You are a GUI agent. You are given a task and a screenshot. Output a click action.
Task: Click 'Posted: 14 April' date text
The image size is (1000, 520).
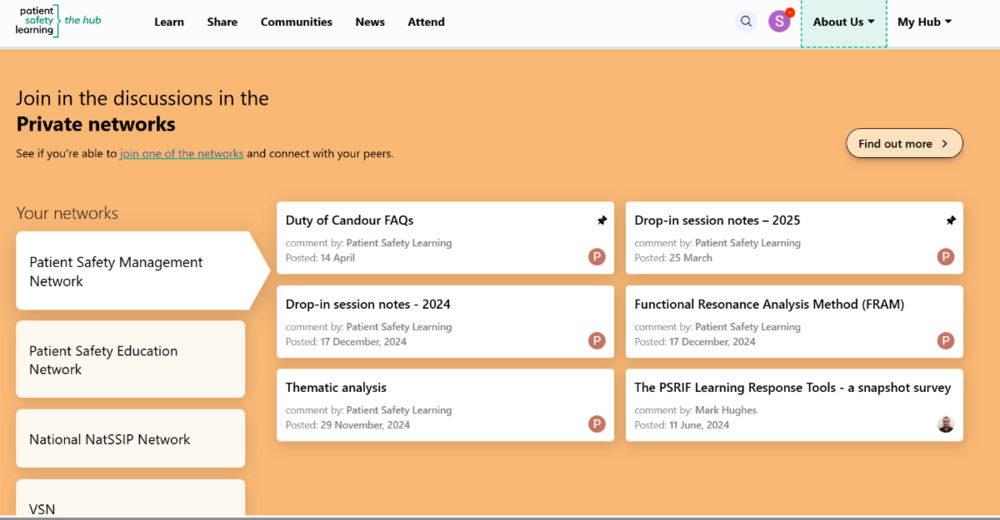pyautogui.click(x=320, y=258)
